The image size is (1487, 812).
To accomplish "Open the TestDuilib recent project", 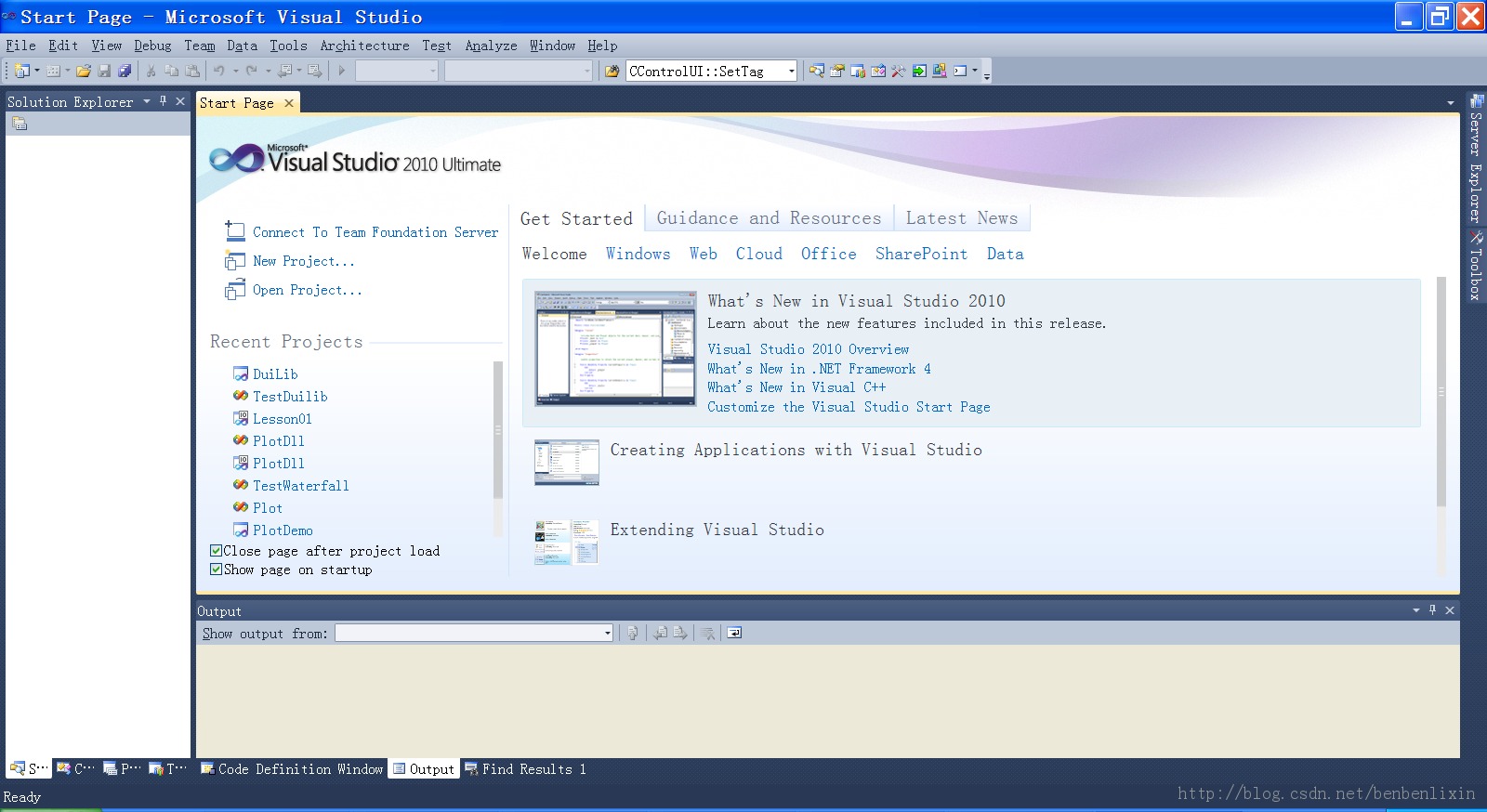I will [290, 397].
